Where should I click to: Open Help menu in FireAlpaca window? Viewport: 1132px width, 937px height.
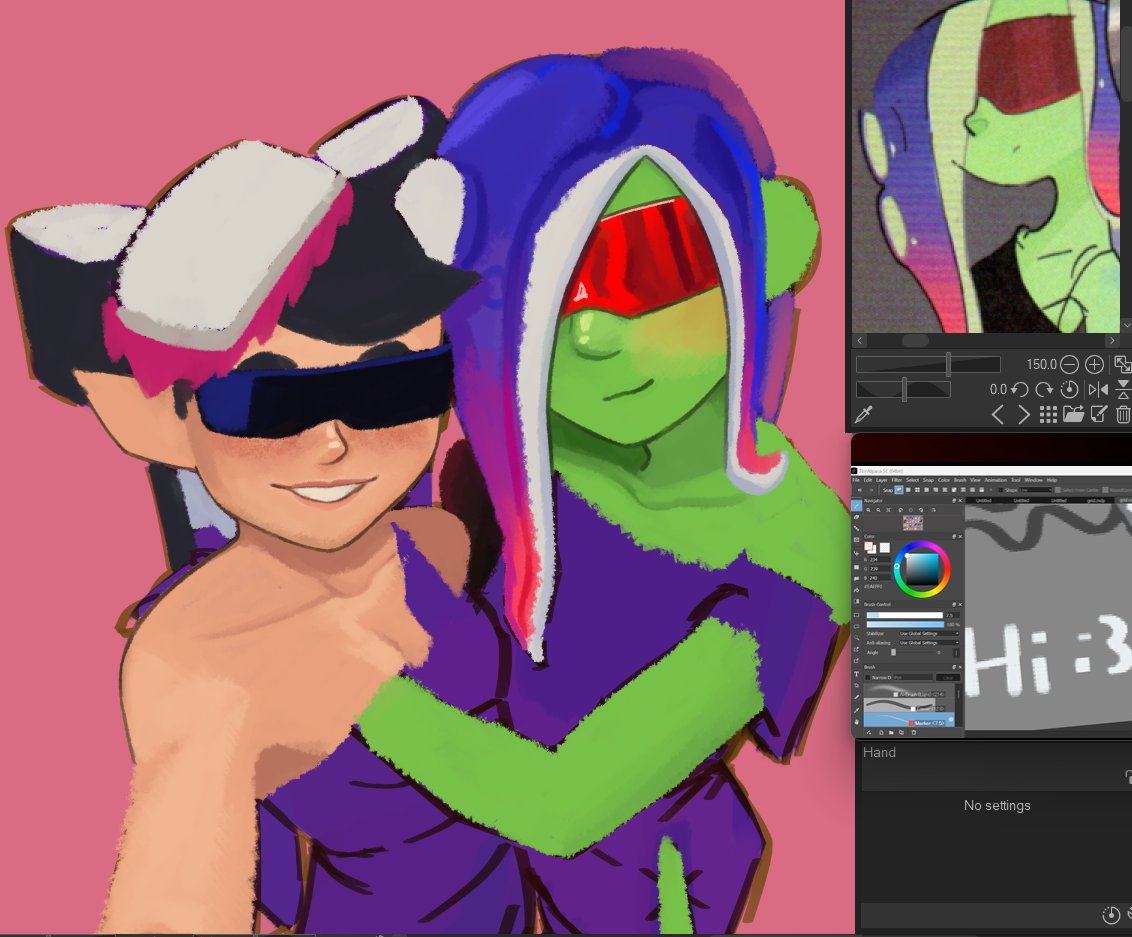[1052, 480]
